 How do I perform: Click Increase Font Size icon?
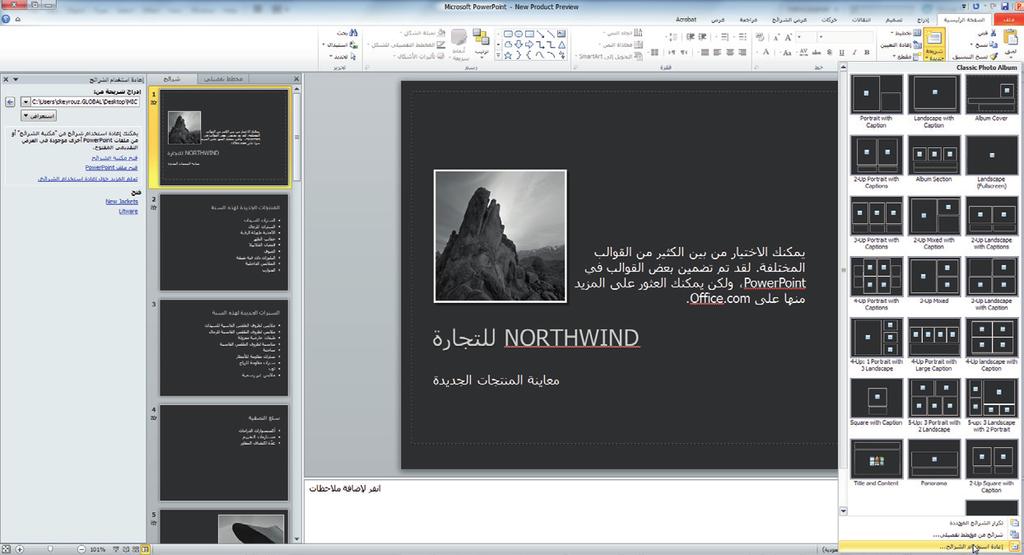[x=788, y=37]
